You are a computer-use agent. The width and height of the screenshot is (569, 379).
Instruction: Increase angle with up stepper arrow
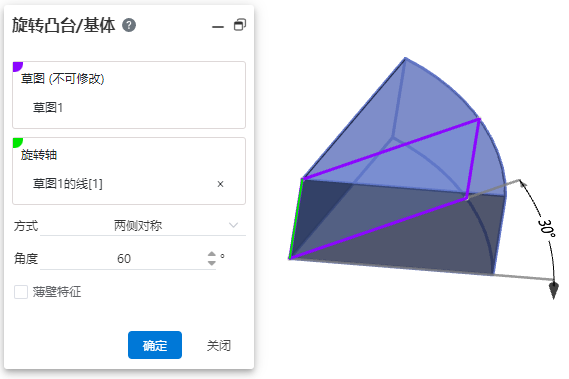212,254
